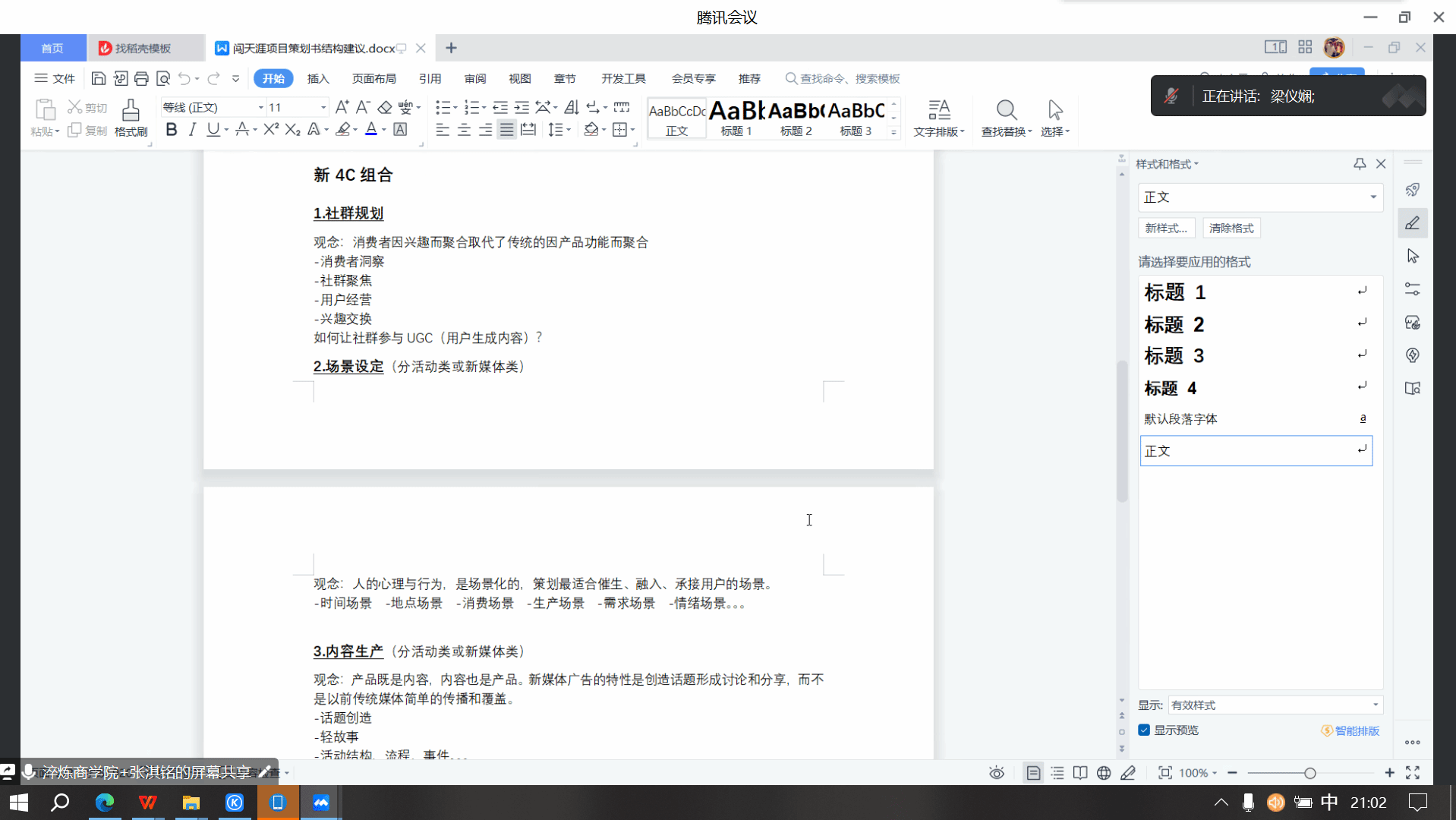Pin the Styles and Formatting panel

coord(1360,164)
